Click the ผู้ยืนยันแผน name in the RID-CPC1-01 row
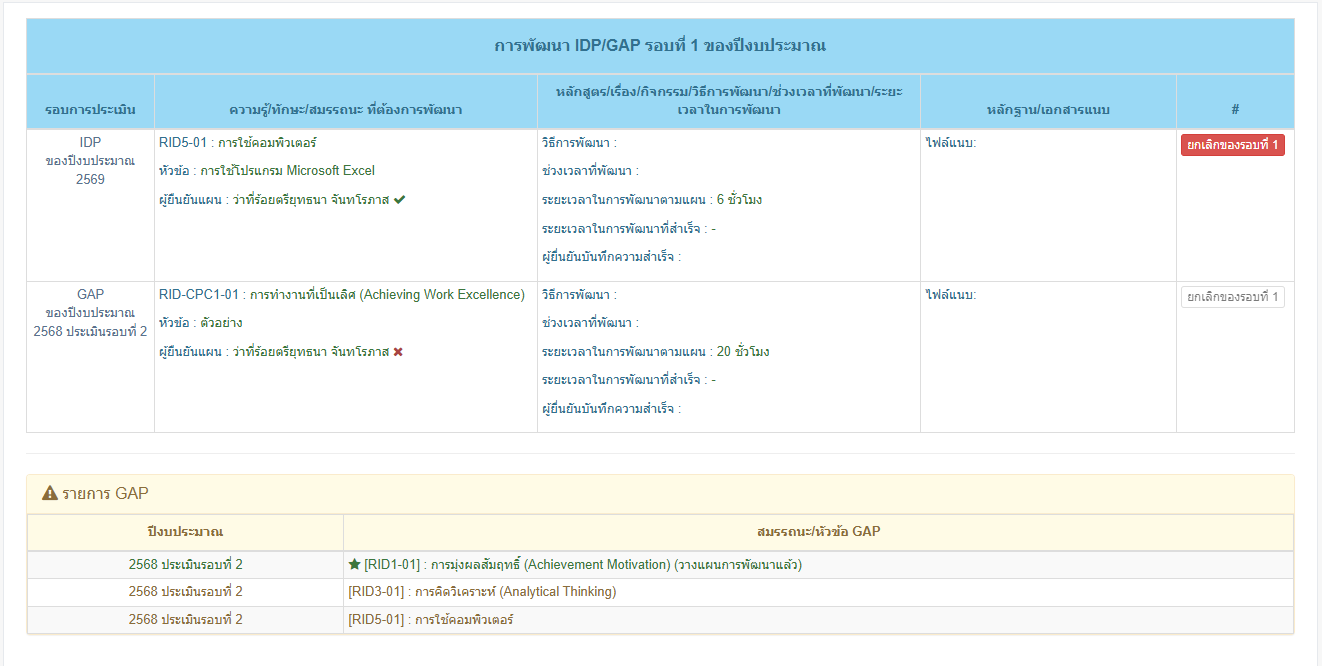Viewport: 1322px width, 666px height. click(x=310, y=352)
